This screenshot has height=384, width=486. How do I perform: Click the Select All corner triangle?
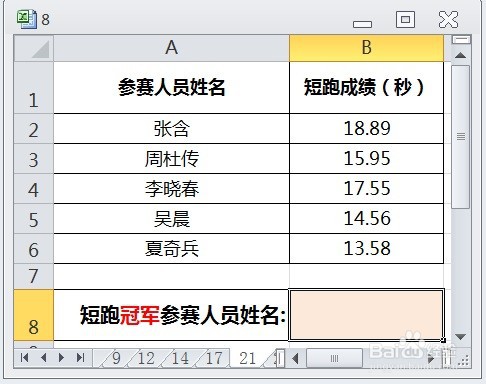[34, 48]
